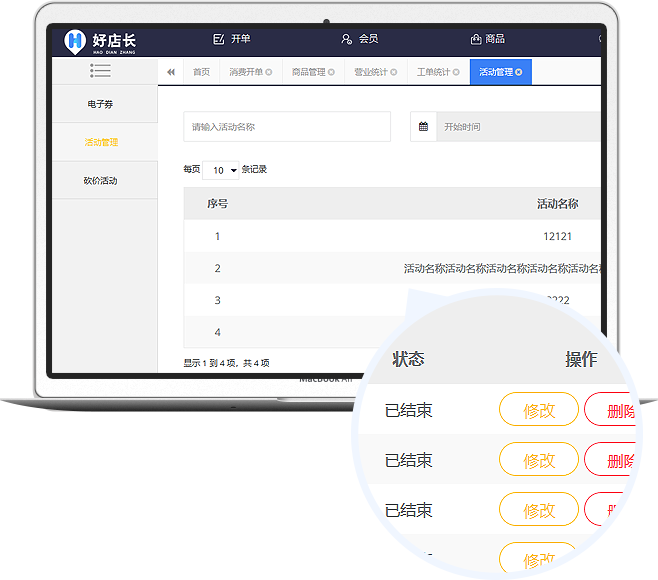The height and width of the screenshot is (580, 658).
Task: Close the 工单统计 tab
Action: (455, 72)
